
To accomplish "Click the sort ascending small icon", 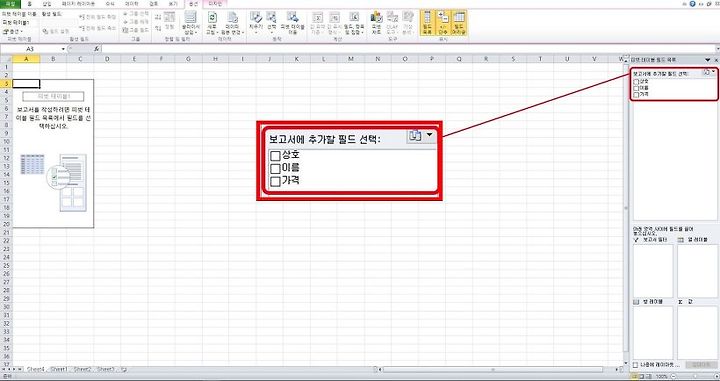I will [158, 17].
